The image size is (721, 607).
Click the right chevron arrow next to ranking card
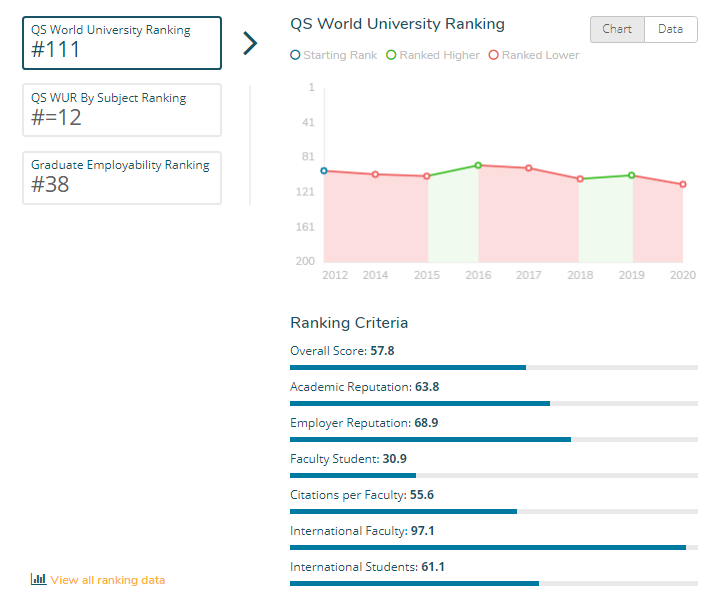(250, 44)
